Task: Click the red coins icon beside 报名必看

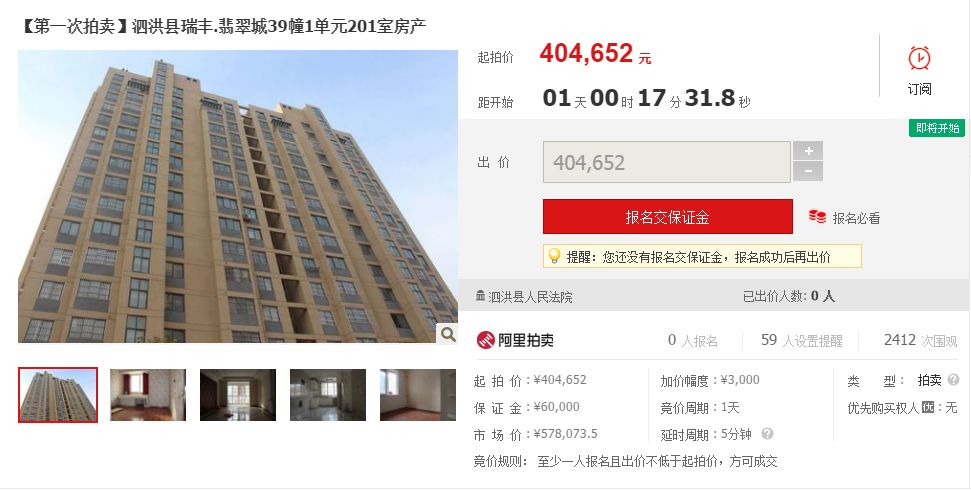Action: coord(817,217)
